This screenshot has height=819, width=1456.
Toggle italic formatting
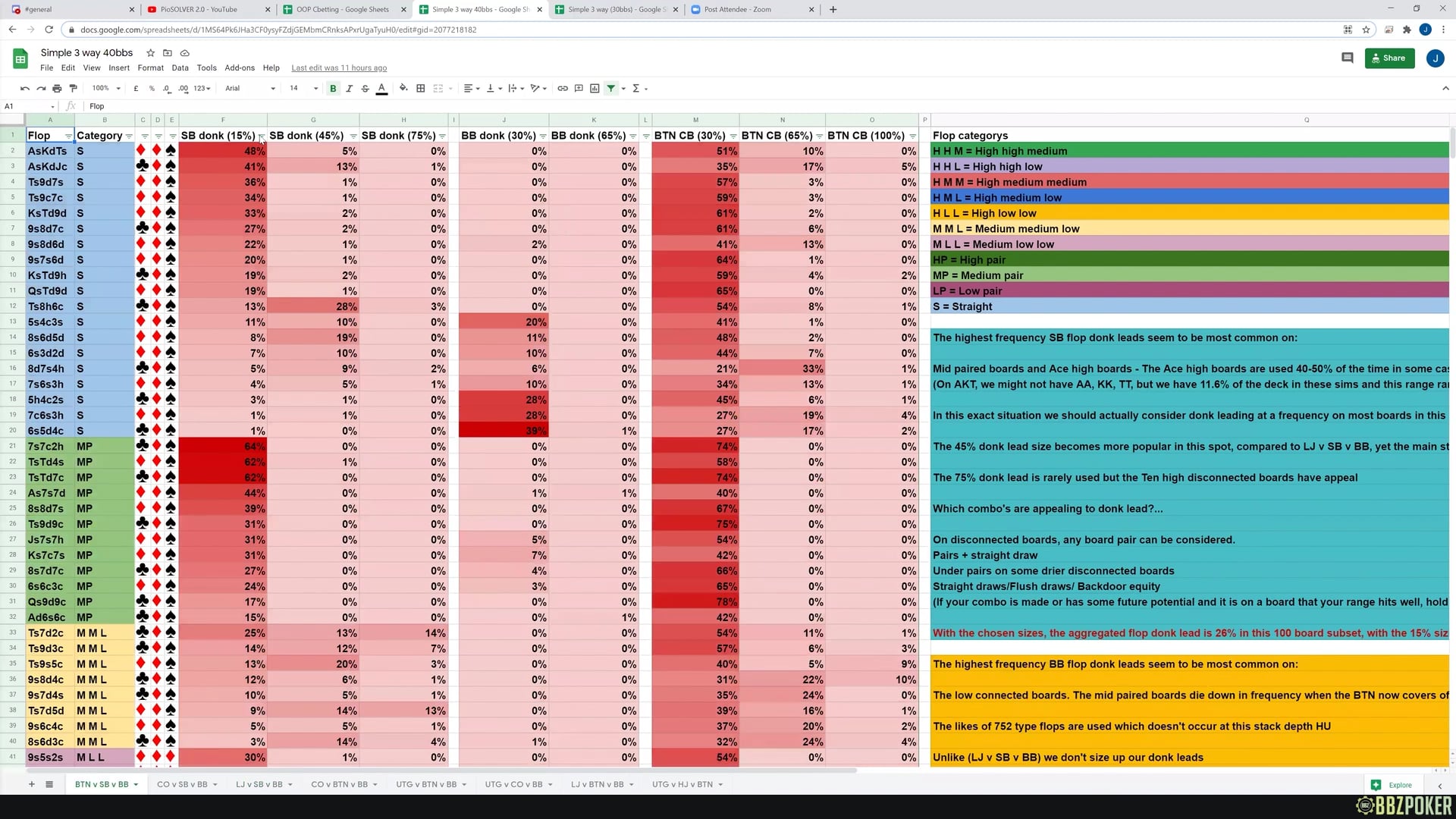tap(349, 89)
